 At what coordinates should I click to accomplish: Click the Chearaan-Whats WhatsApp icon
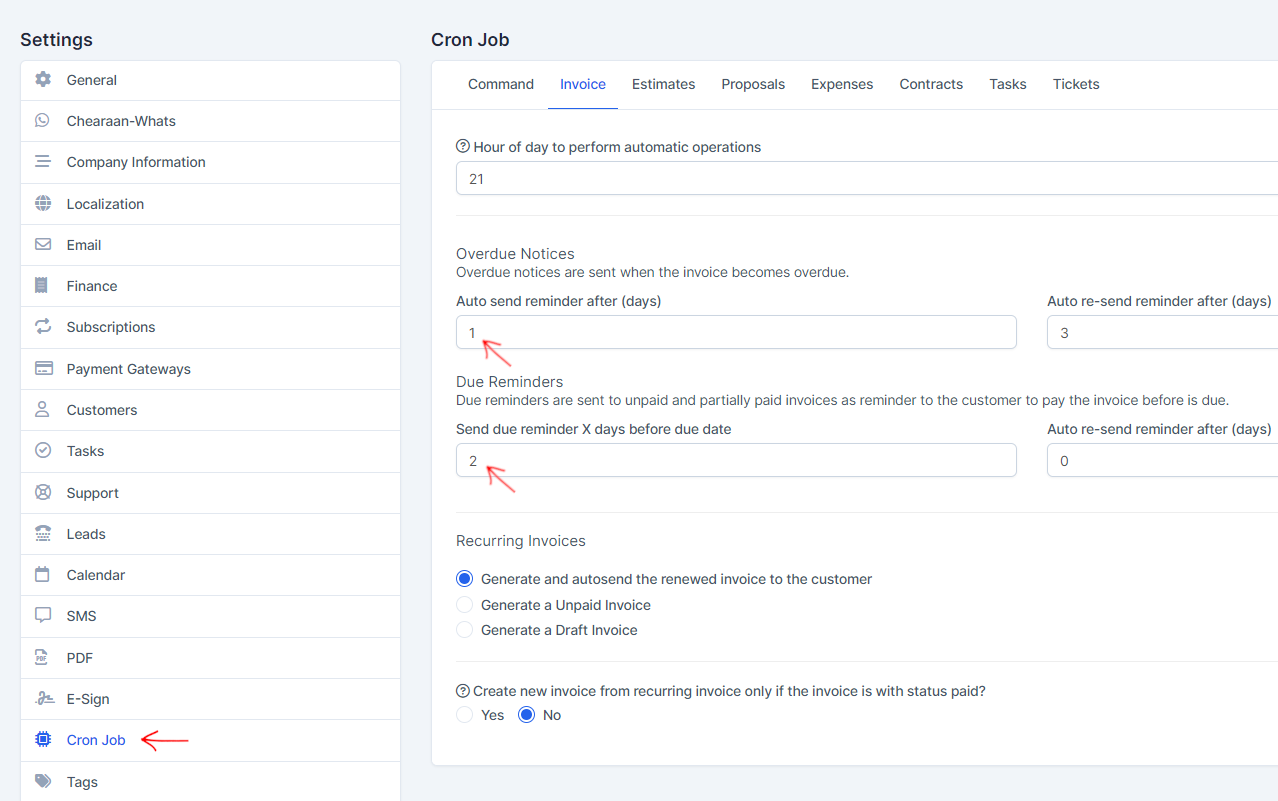43,121
